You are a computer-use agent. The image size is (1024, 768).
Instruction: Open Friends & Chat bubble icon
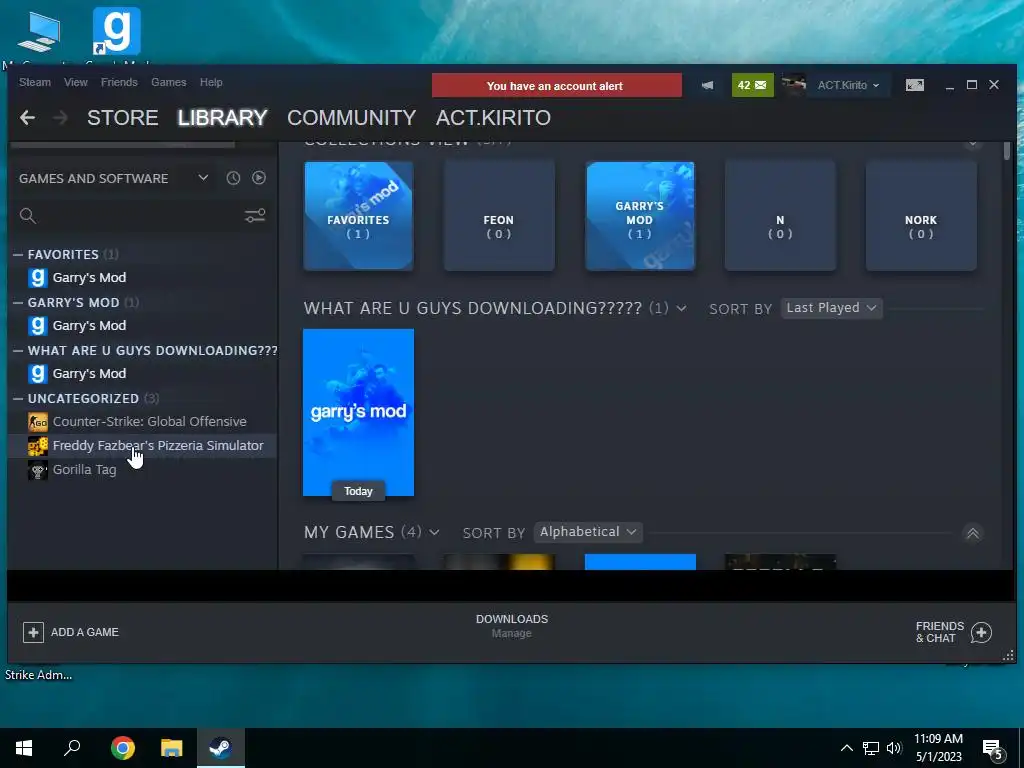pos(981,632)
